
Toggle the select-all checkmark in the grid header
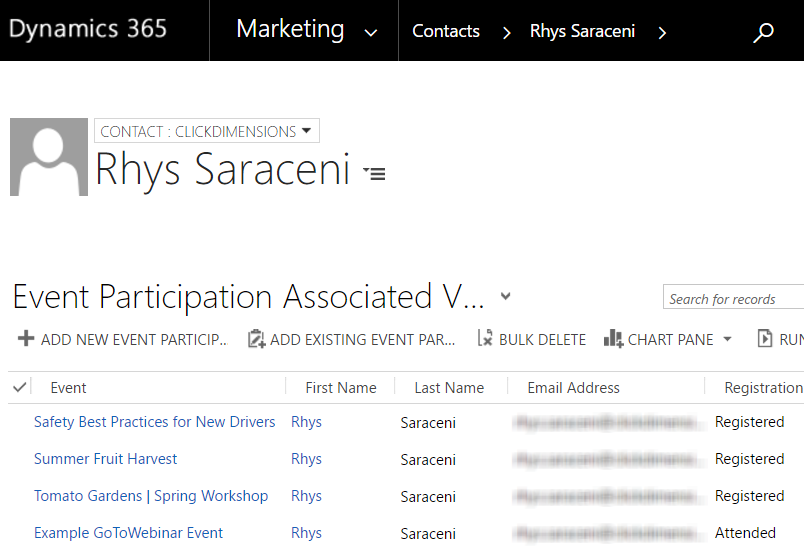19,387
